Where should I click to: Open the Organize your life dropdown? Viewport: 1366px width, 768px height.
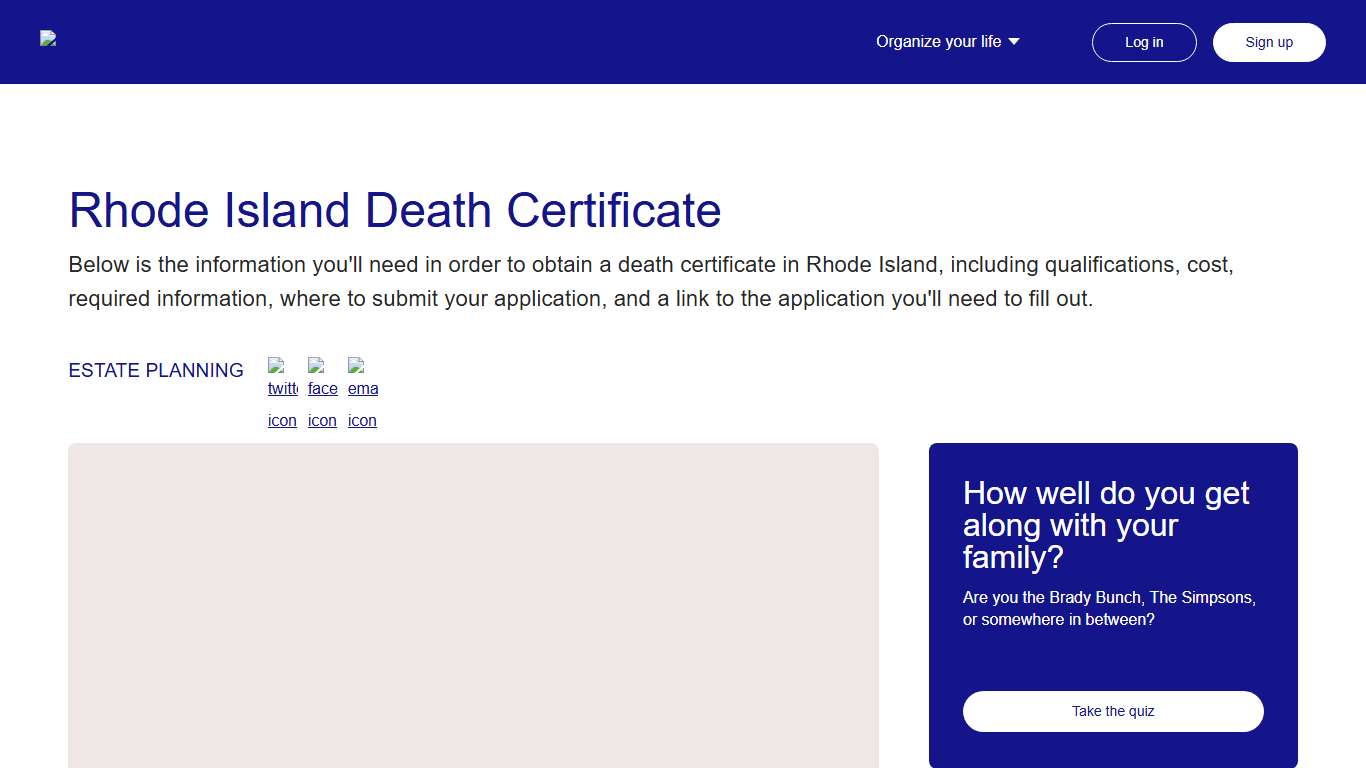(947, 42)
